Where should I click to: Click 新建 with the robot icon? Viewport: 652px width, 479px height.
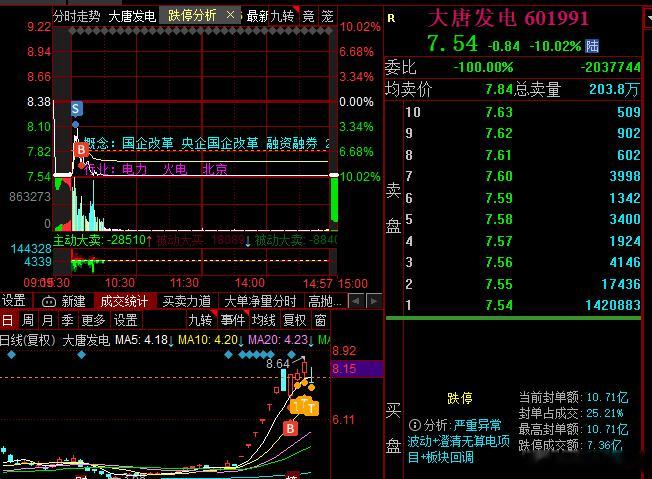(64, 301)
